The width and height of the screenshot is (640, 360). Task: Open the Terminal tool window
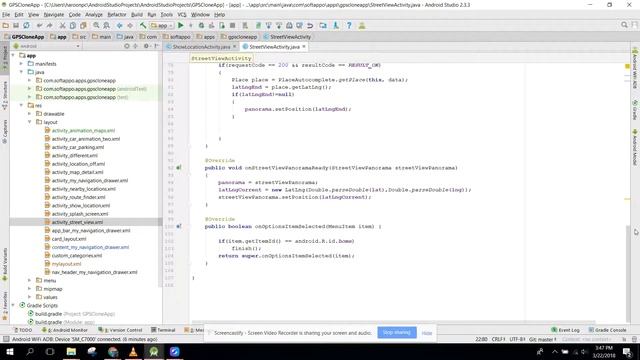(x=163, y=330)
